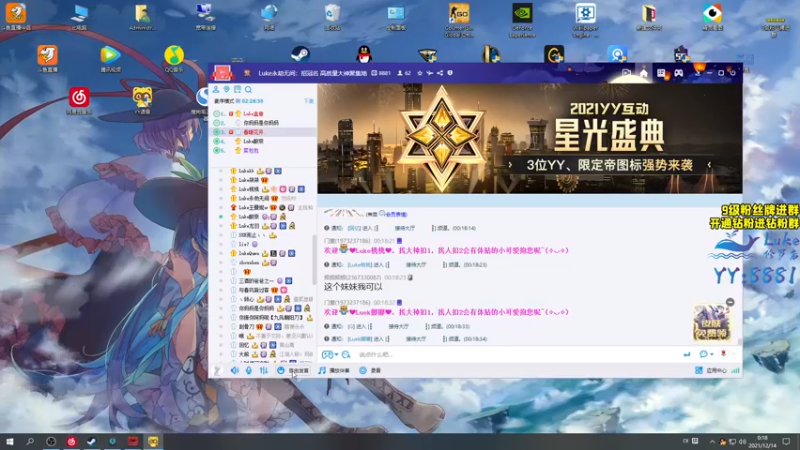The width and height of the screenshot is (800, 450).
Task: Click the Luek娜娜 link in the last notice
Action: 360,339
